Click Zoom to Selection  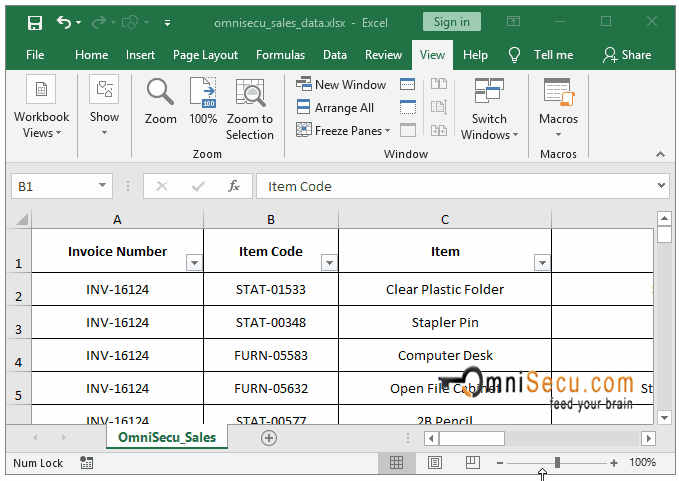[250, 109]
